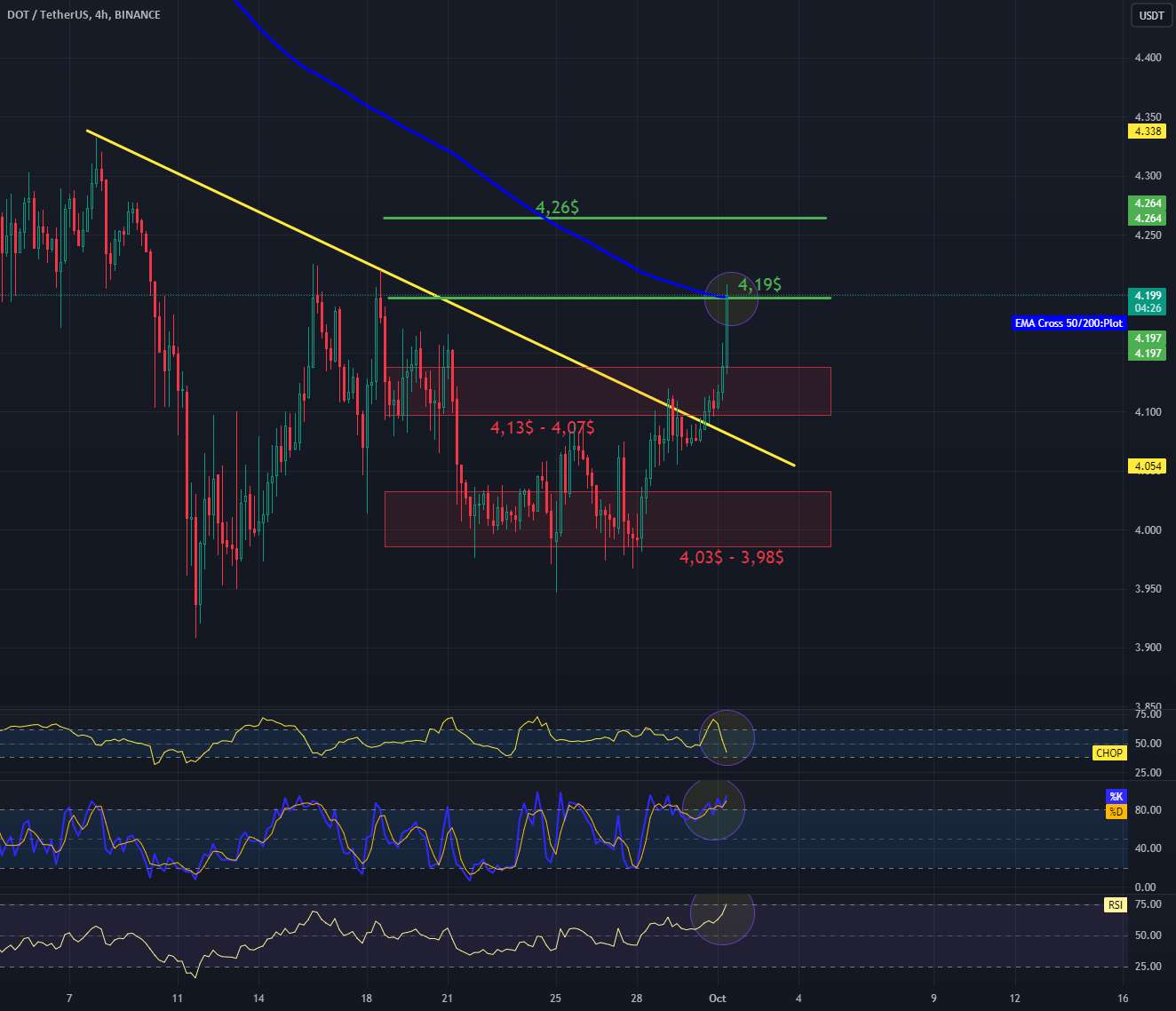
Task: Select the green 4,19$ text annotation
Action: point(760,284)
